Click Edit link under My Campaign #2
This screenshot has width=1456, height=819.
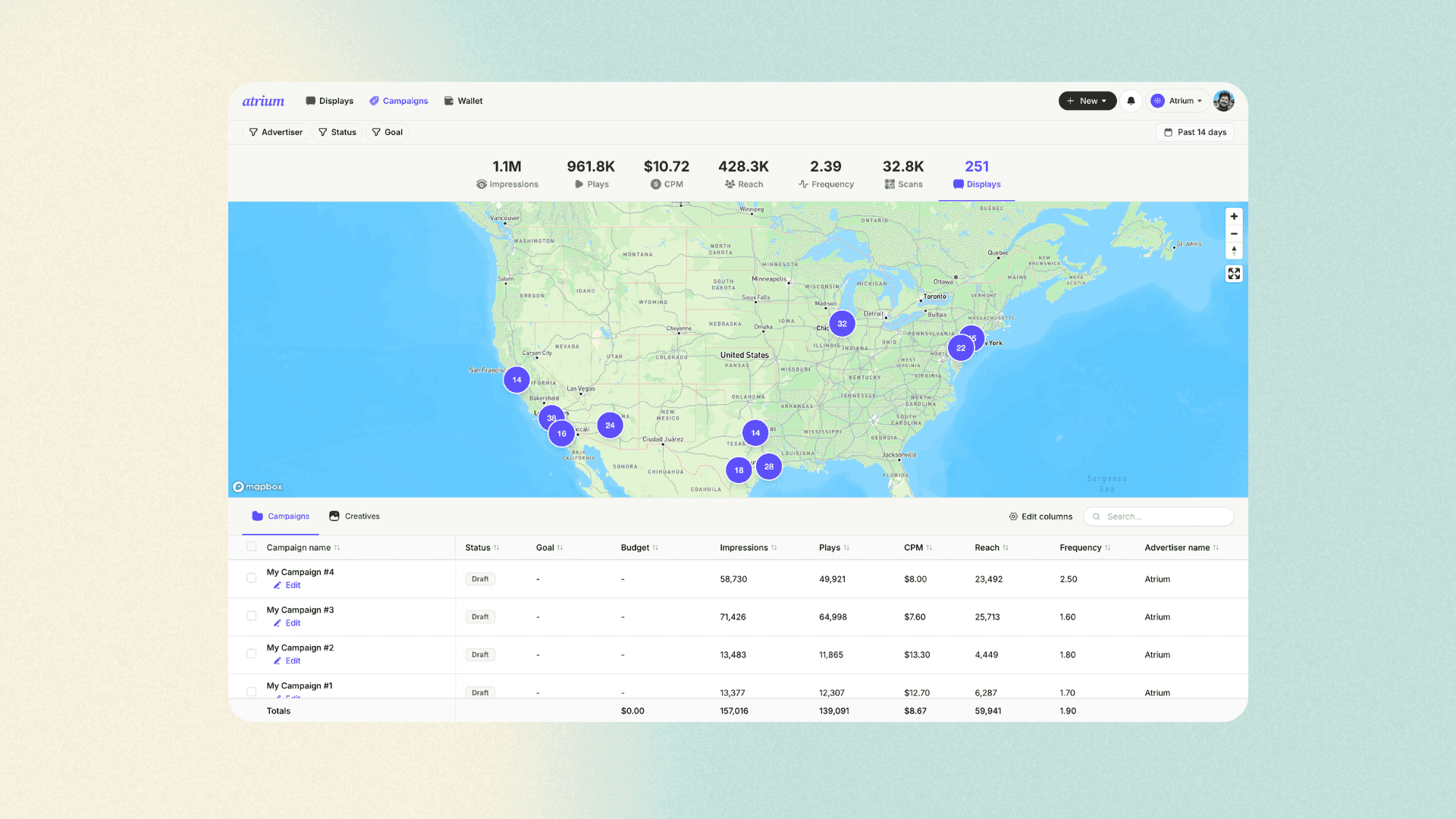[293, 661]
